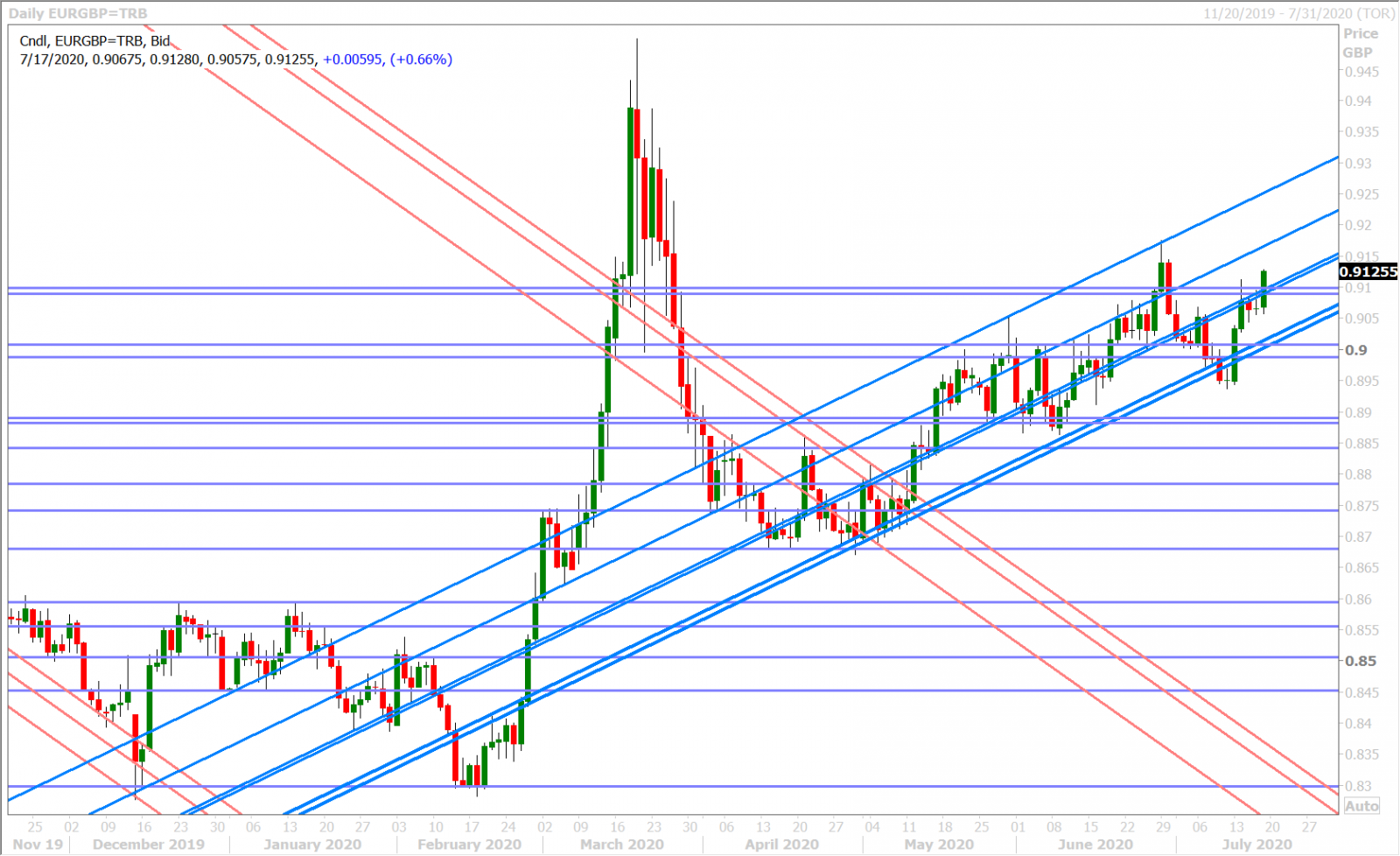Select the legend Cndl, EURGBP=TRB, Bid
Viewport: 1400px width, 856px height.
[94, 41]
